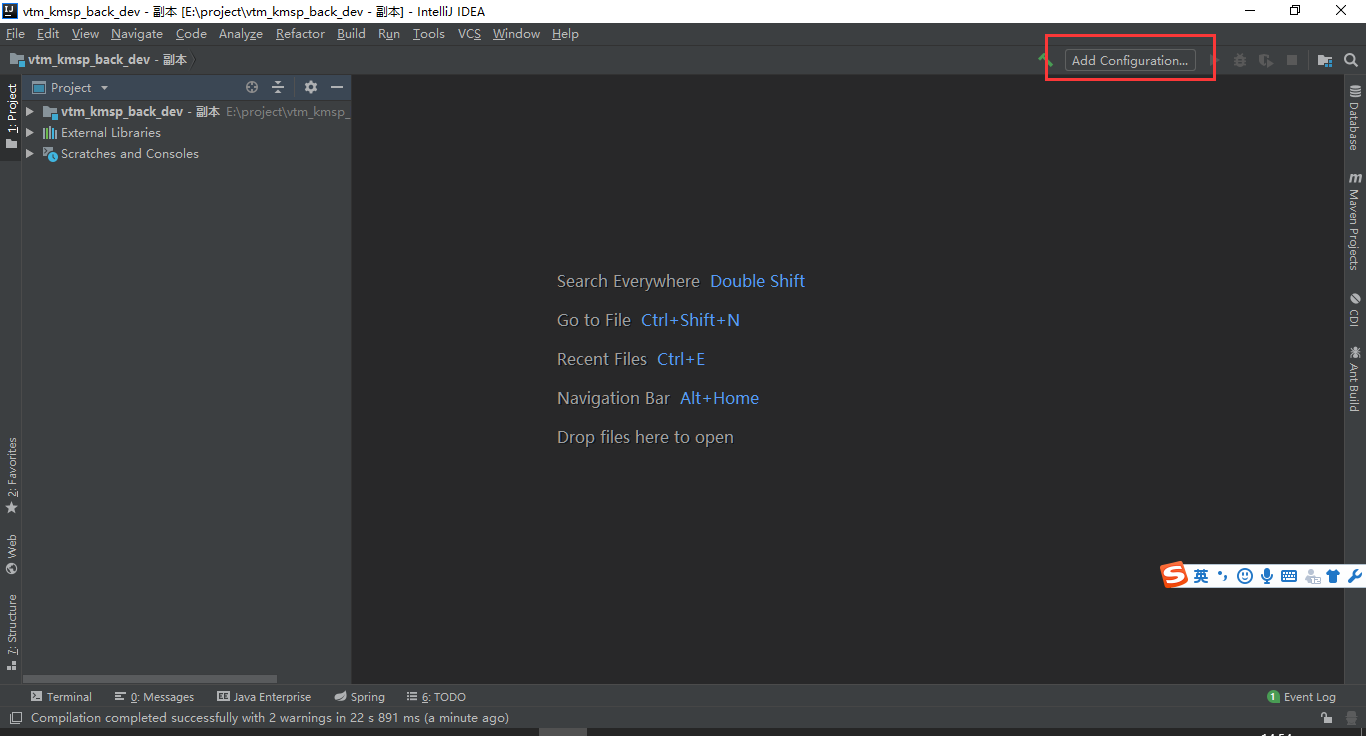Expand the vtm_kmsp_back_dev project node
The height and width of the screenshot is (736, 1366).
pyautogui.click(x=30, y=111)
